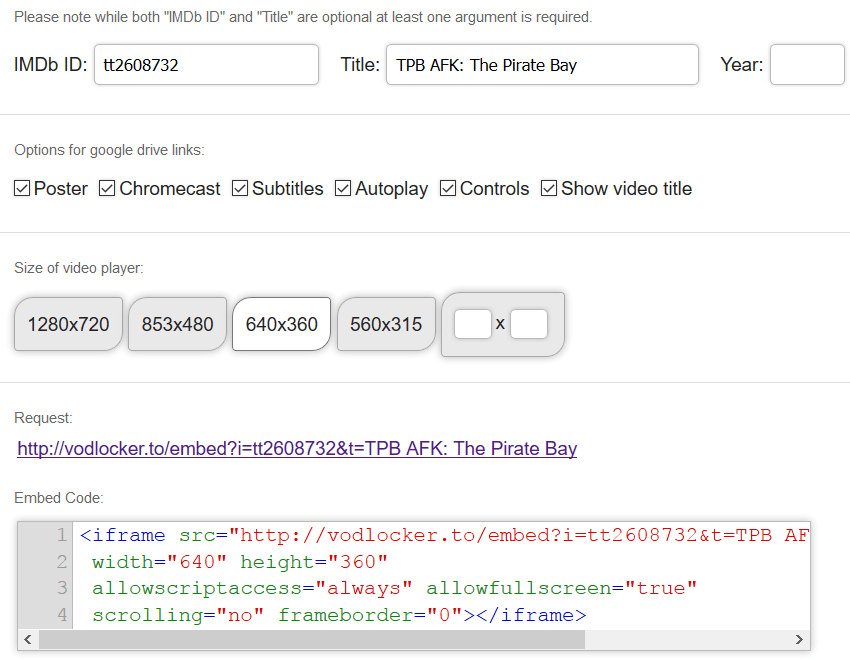Click the iframe src line in embed code

pos(445,535)
